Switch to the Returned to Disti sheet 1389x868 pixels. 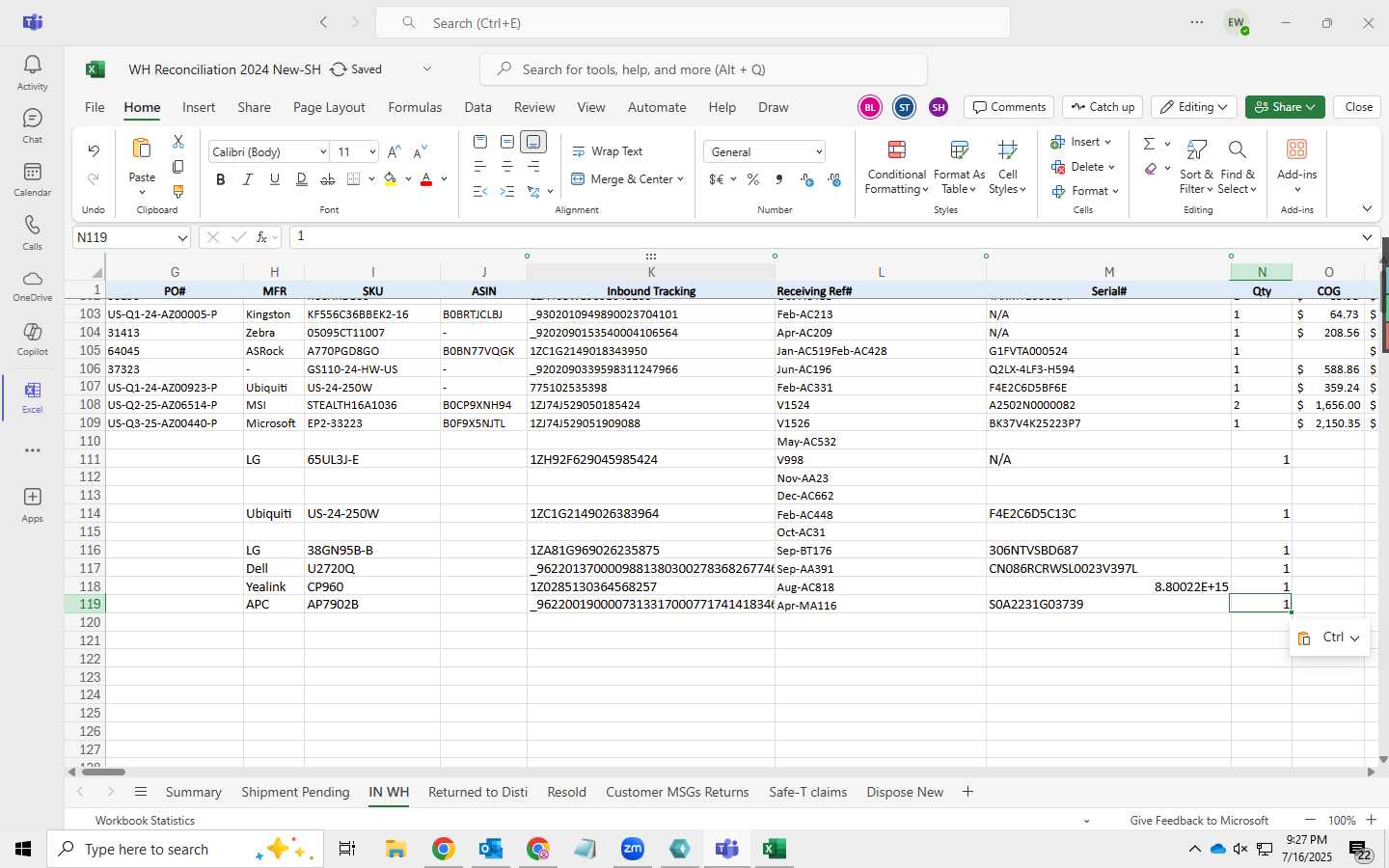(x=477, y=792)
